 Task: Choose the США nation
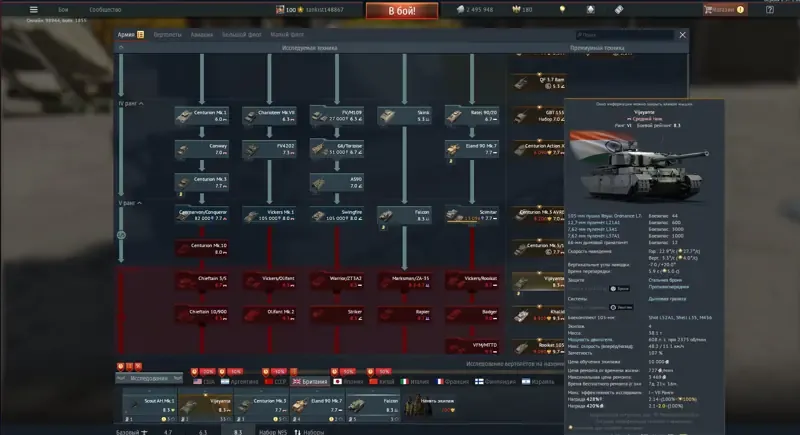(204, 381)
